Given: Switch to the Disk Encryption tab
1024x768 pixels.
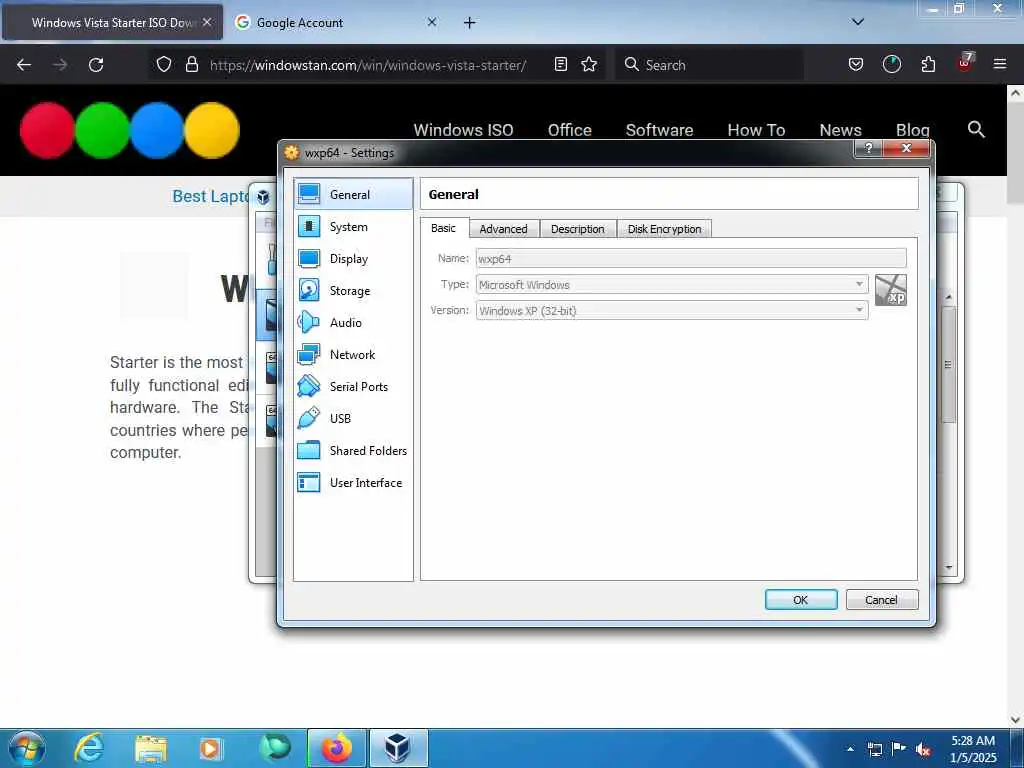Looking at the screenshot, I should 664,229.
